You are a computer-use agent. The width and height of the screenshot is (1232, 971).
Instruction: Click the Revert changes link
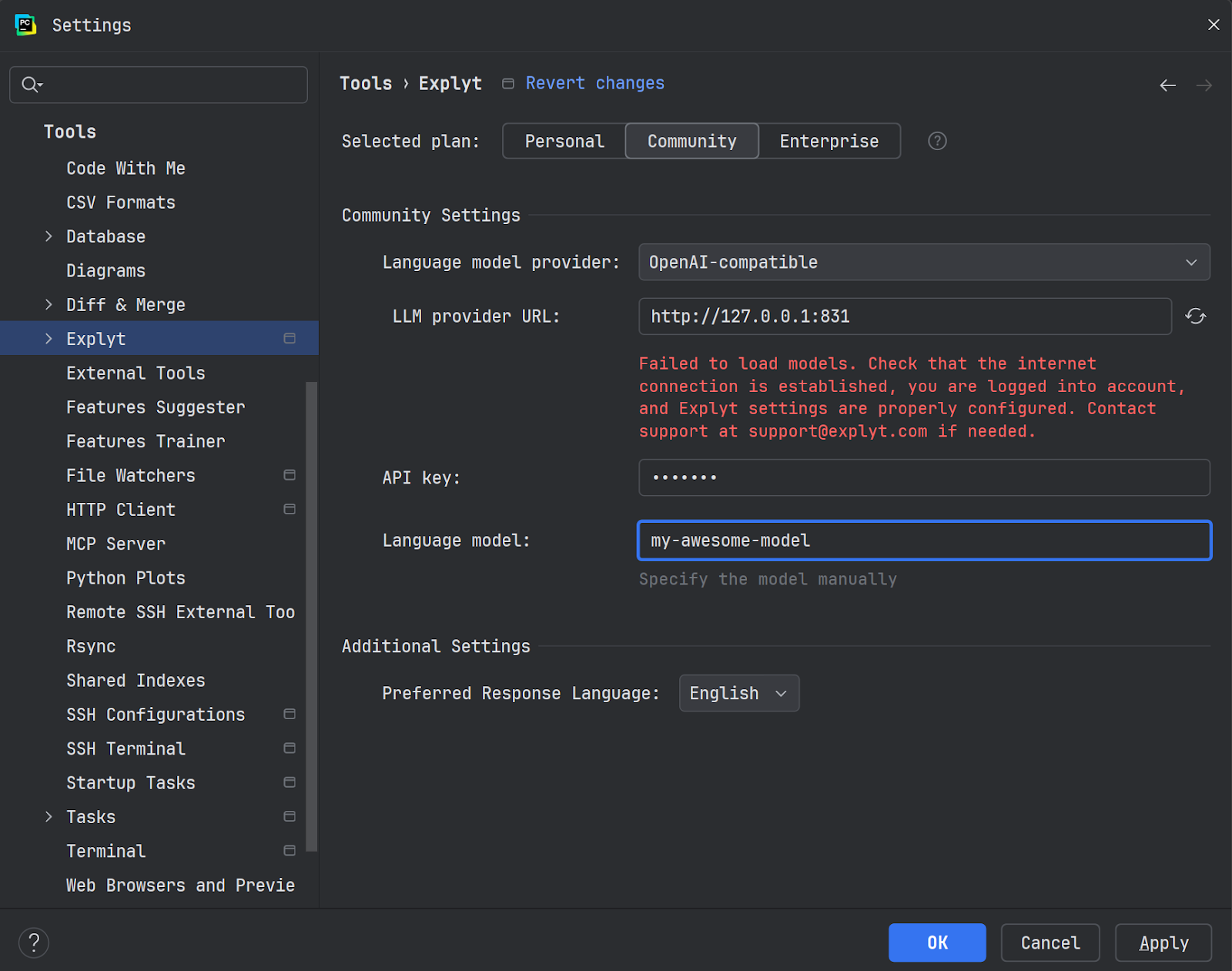594,83
